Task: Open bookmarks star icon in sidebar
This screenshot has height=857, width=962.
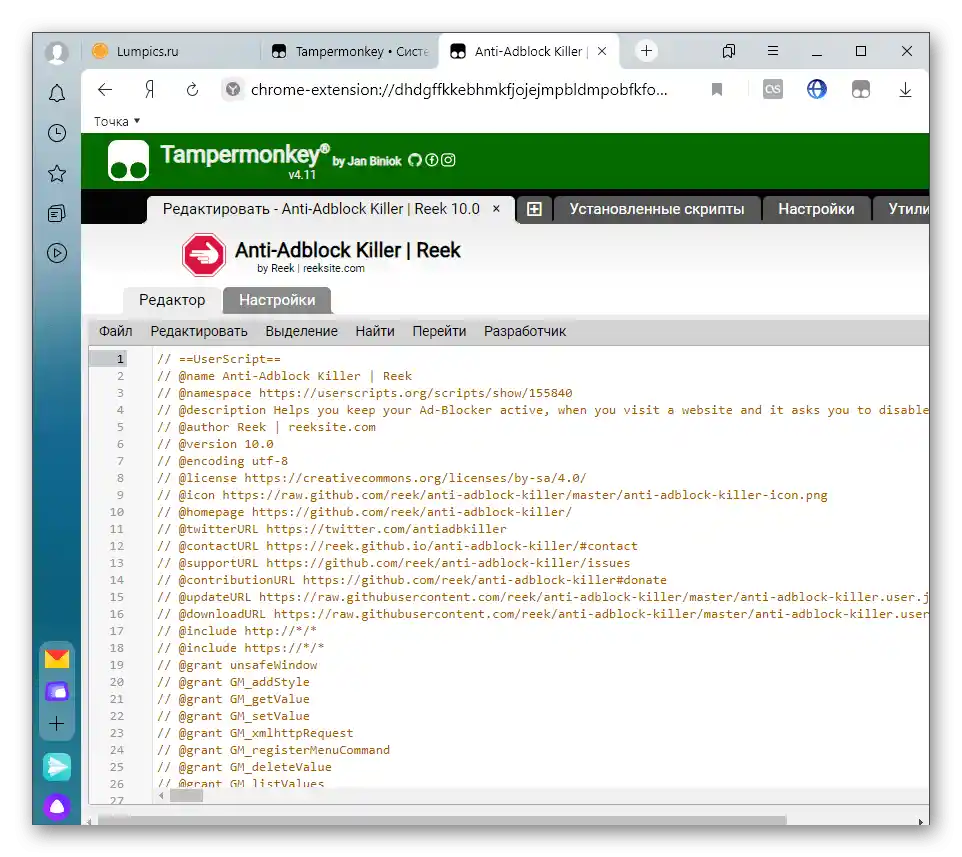Action: 57,174
